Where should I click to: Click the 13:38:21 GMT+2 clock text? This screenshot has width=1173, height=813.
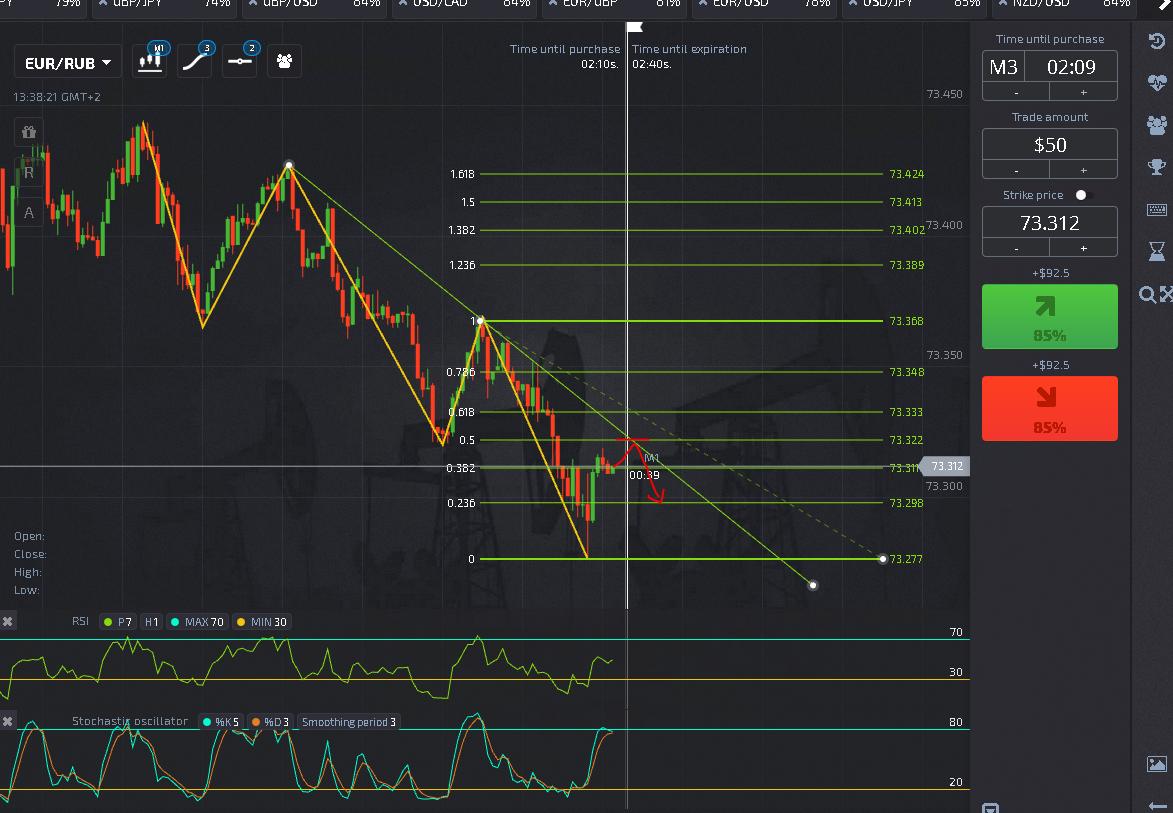57,97
